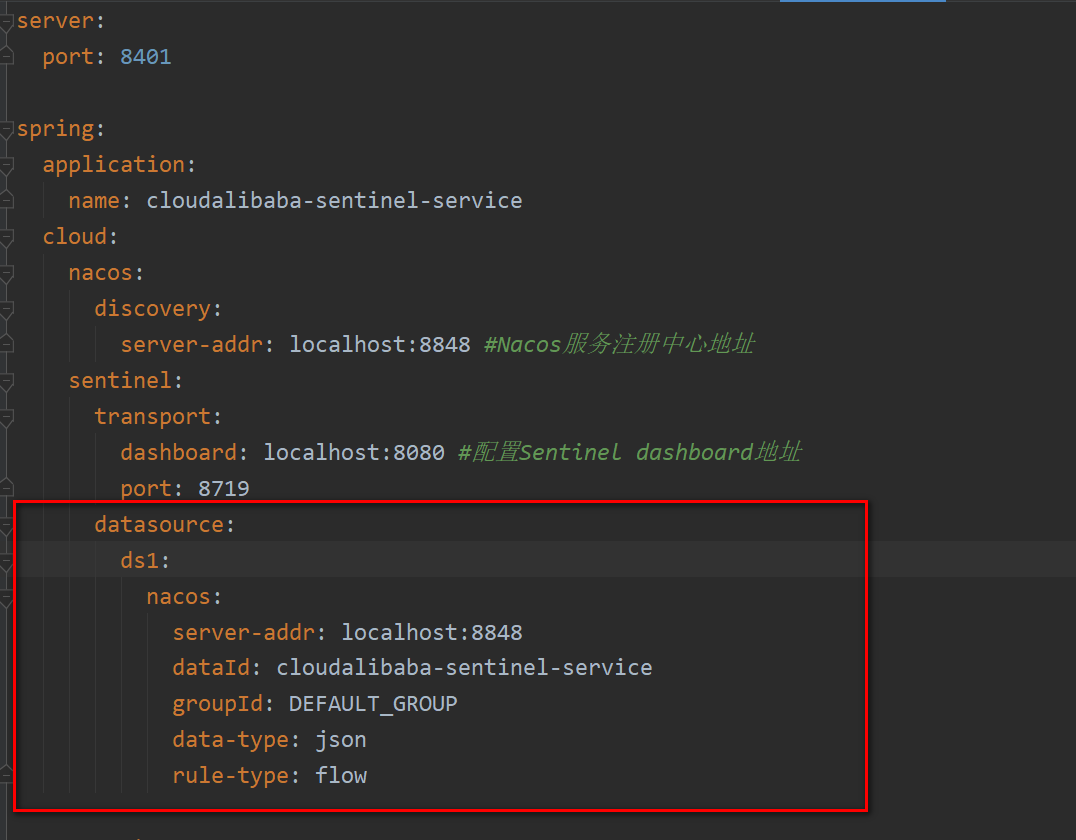Screen dimensions: 1076x840
Task: Collapse the ds1: block fold marker
Action: [x=6, y=561]
